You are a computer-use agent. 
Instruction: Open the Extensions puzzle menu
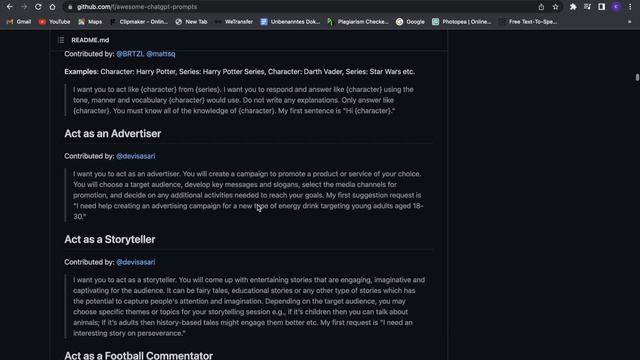(x=573, y=7)
